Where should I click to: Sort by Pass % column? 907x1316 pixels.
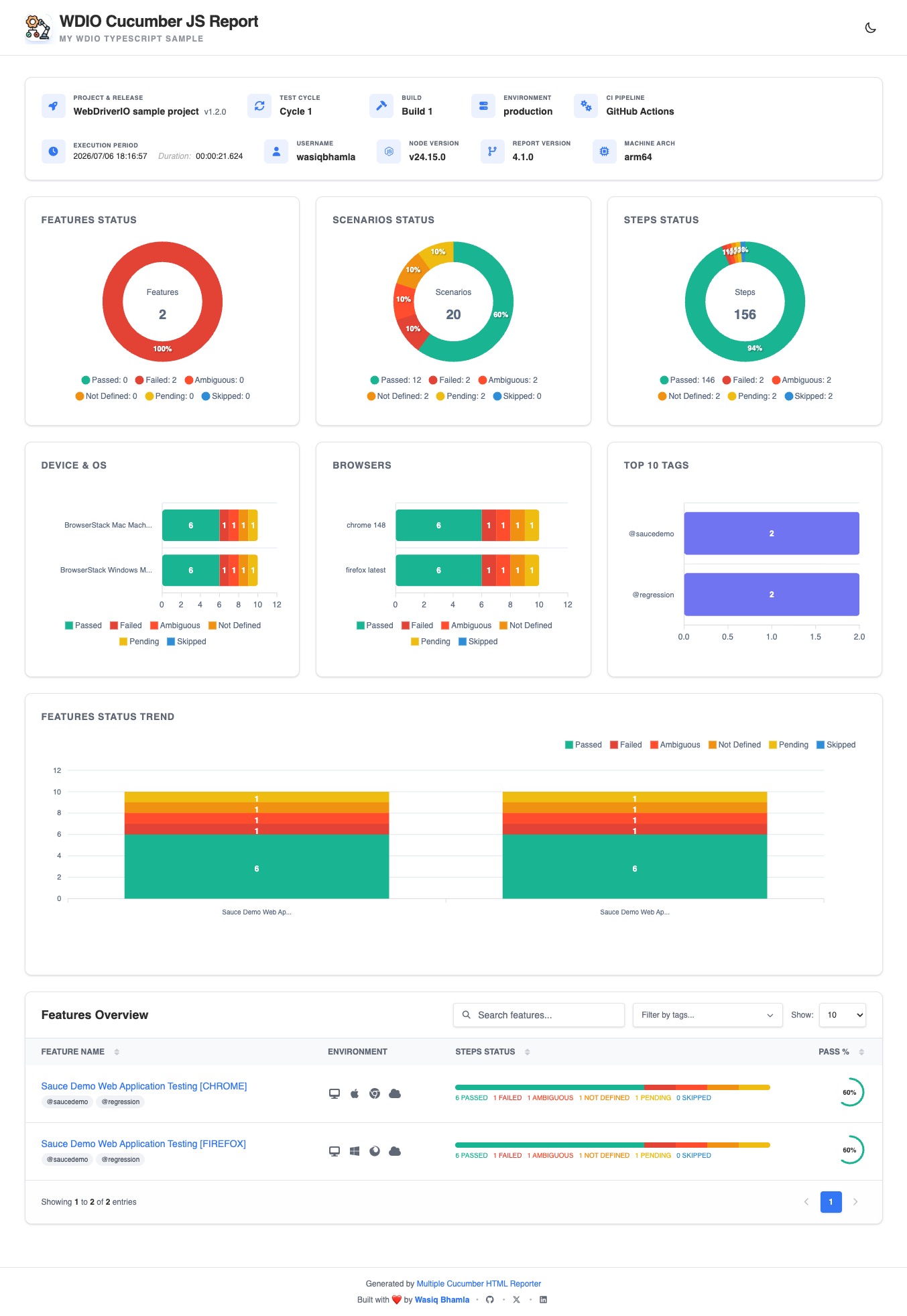(x=841, y=1051)
